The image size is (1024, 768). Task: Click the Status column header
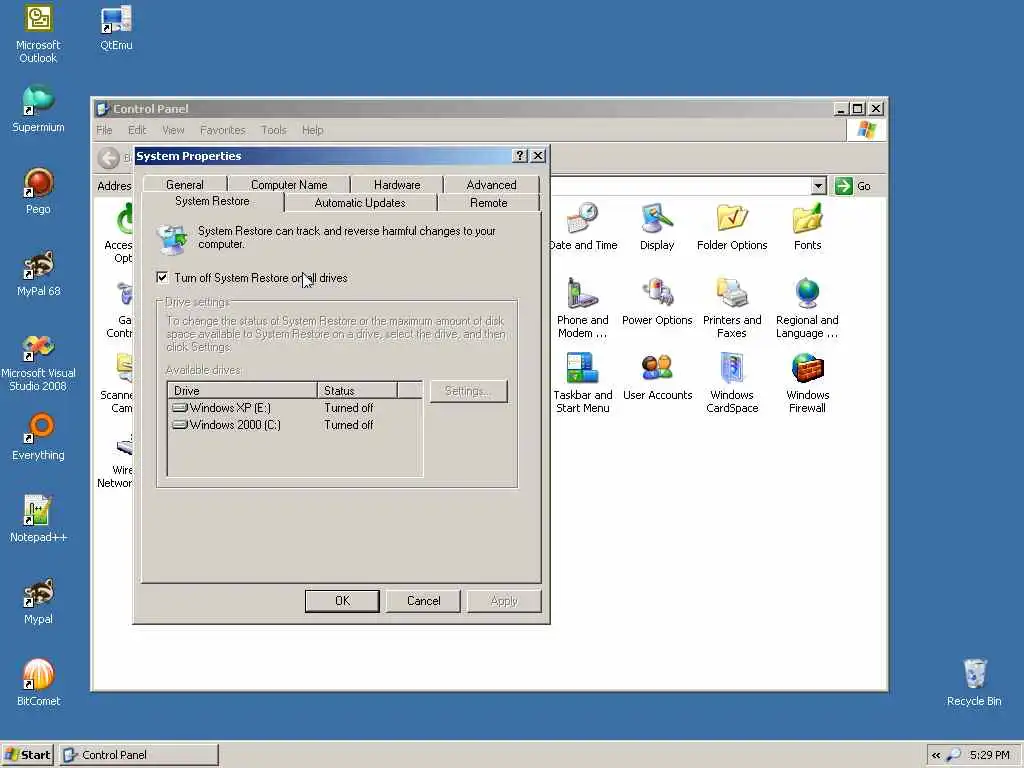click(x=357, y=391)
